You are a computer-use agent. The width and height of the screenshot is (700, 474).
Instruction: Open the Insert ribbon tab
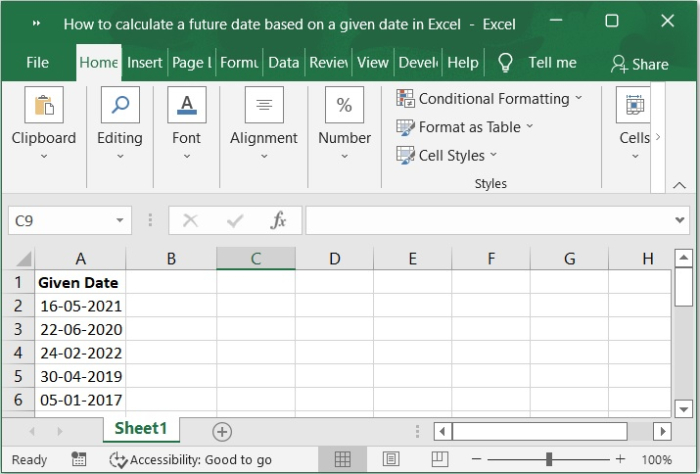pos(144,62)
